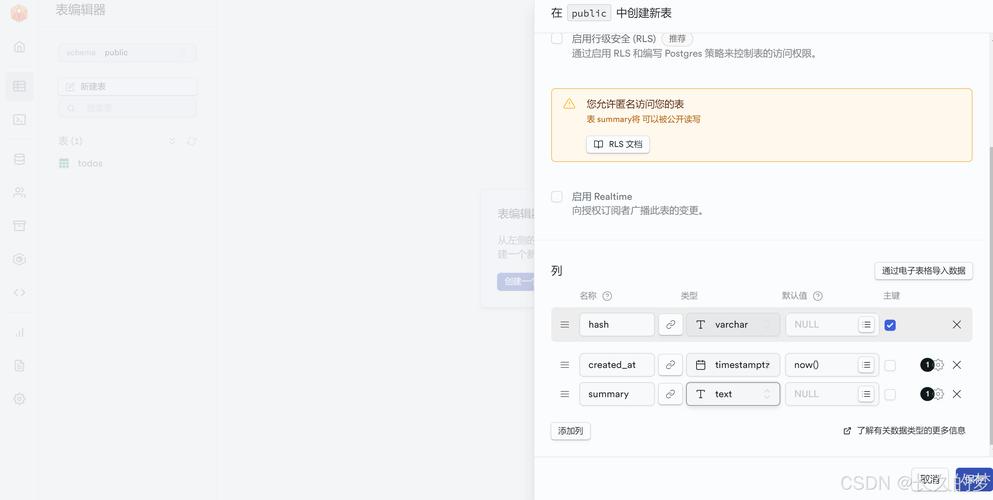993x500 pixels.
Task: Remove the summary column
Action: [957, 394]
